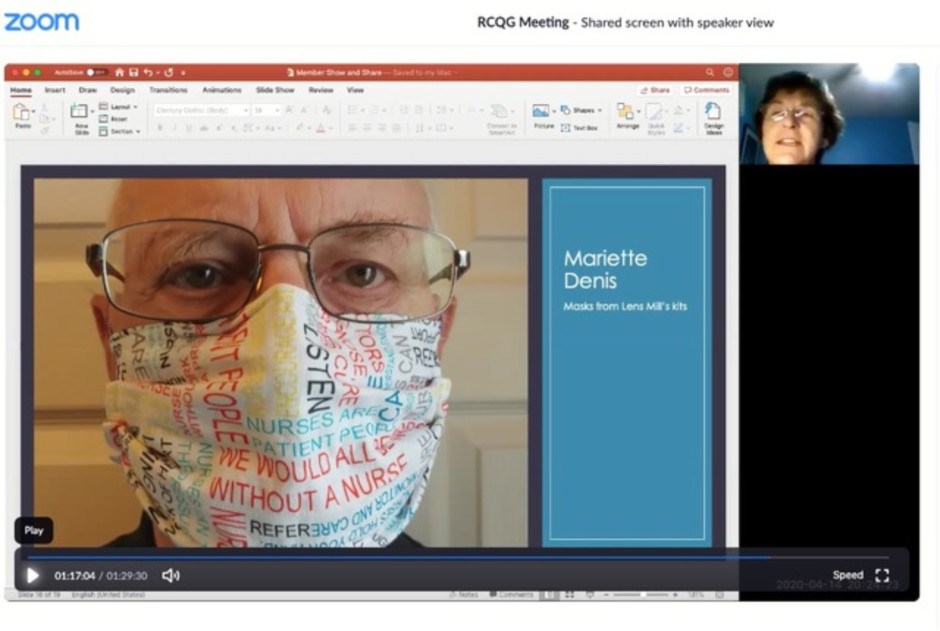Image resolution: width=940 pixels, height=631 pixels.
Task: Enter fullscreen mode via player icon
Action: point(882,575)
